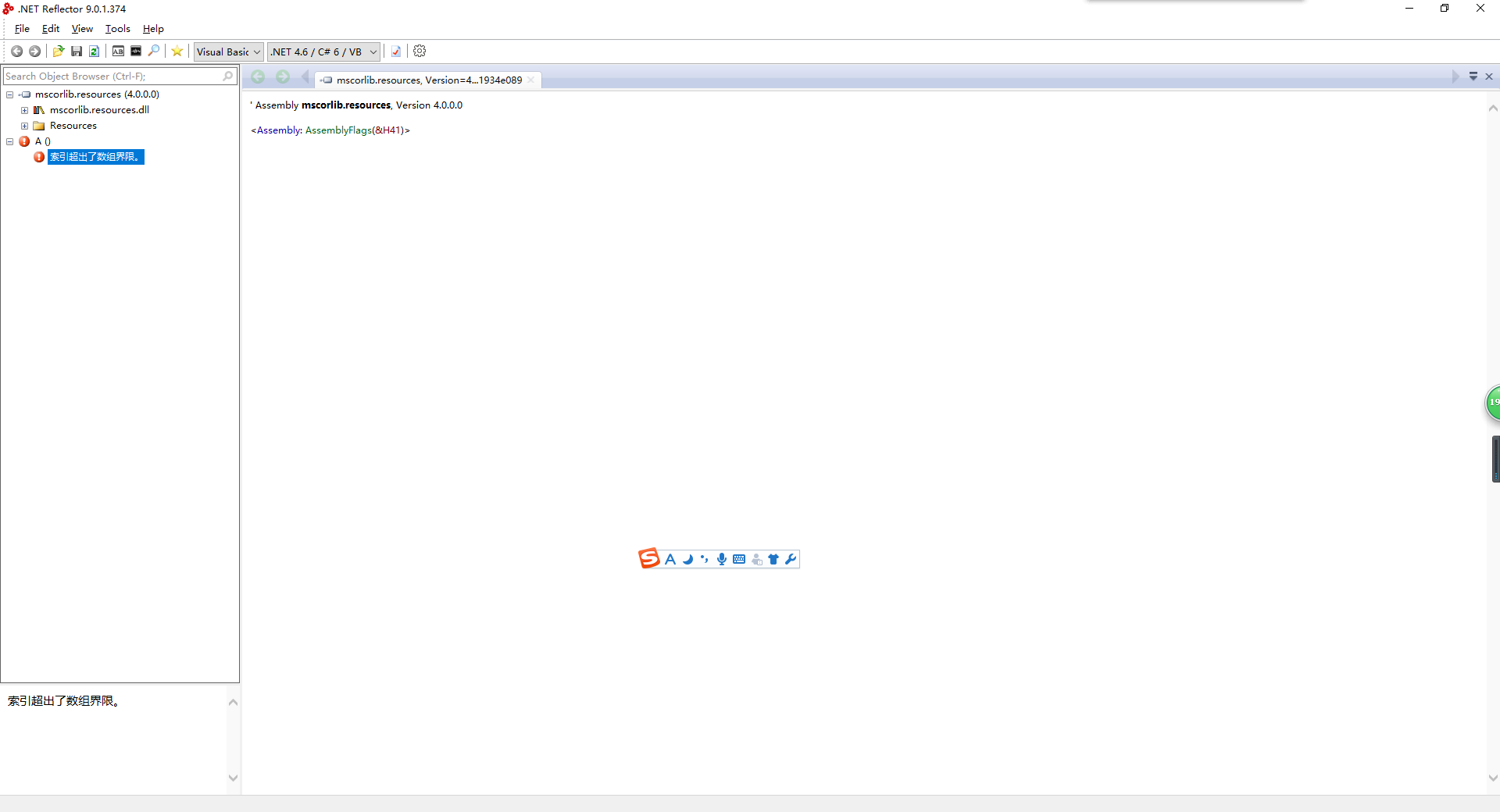Screen dimensions: 1500x812
Task: Open the Visual Basic language dropdown
Action: coord(228,52)
